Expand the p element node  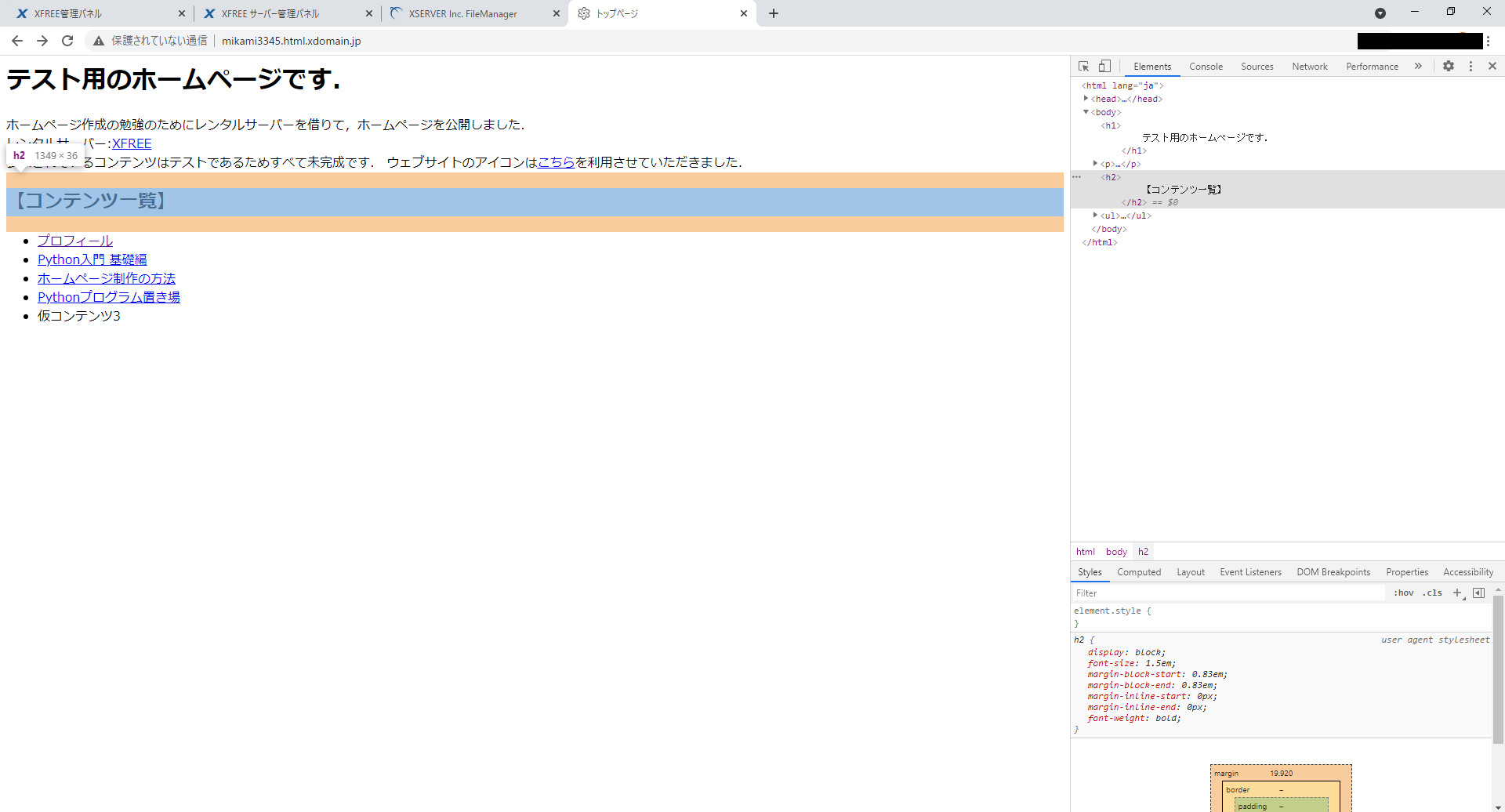click(1095, 164)
